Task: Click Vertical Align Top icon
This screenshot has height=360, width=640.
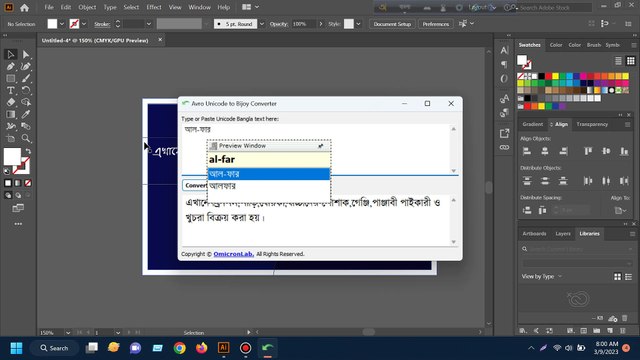Action: click(588, 151)
